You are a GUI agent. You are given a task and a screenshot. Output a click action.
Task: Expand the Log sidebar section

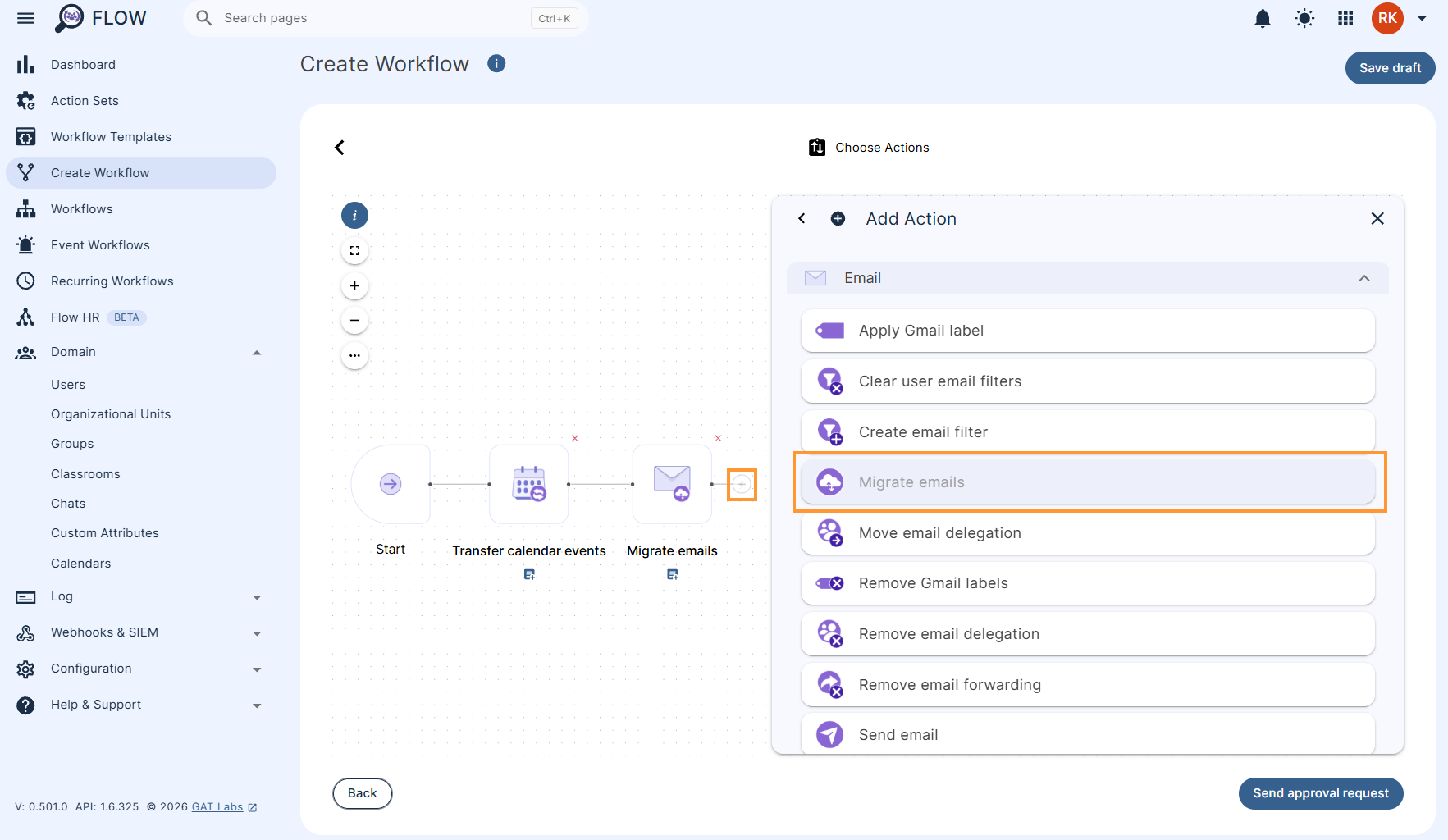(x=141, y=596)
